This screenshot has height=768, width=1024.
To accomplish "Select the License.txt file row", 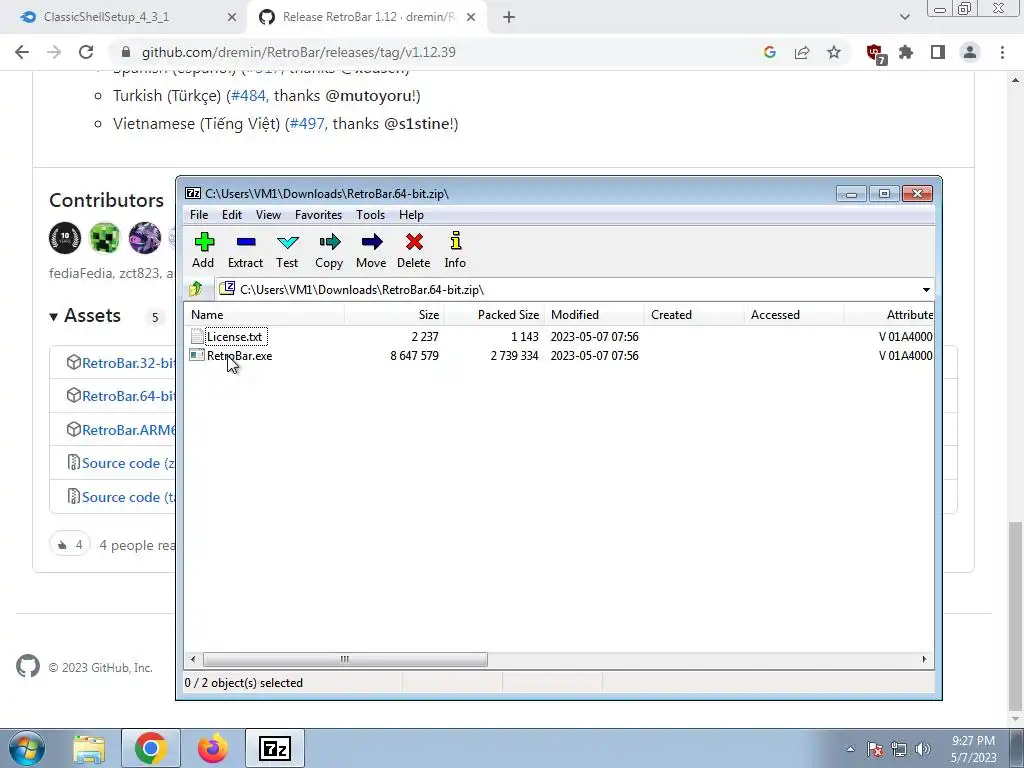I will click(559, 336).
